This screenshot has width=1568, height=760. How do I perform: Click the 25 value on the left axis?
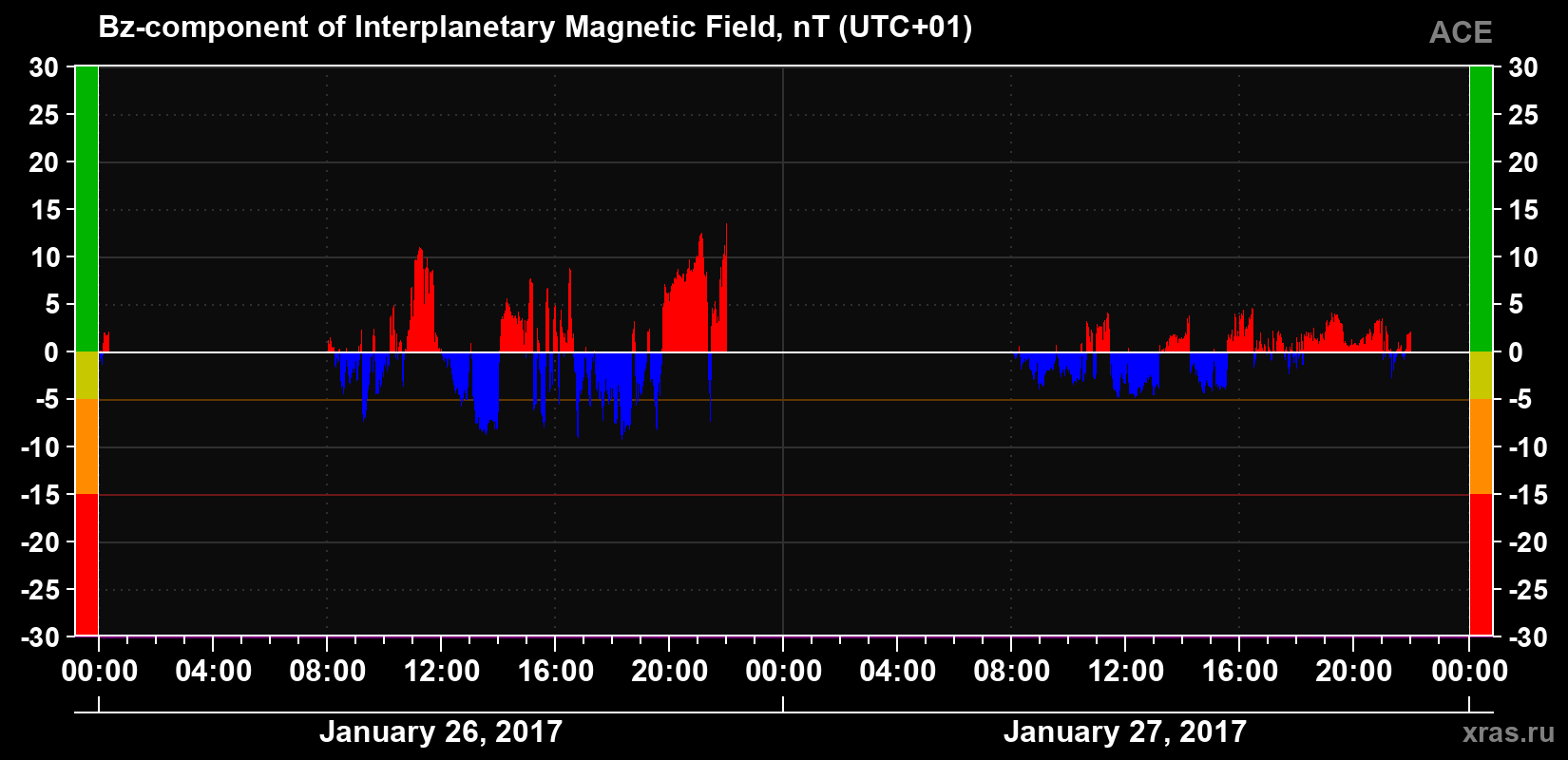[44, 115]
